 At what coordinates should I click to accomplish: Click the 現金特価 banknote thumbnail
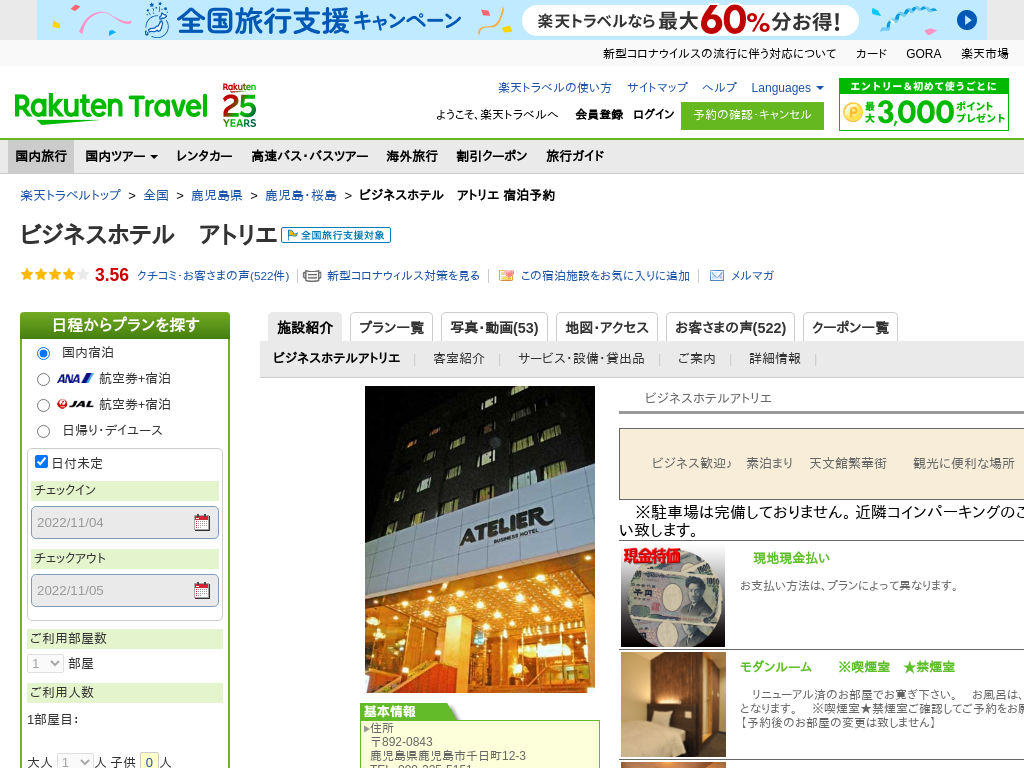tap(673, 597)
